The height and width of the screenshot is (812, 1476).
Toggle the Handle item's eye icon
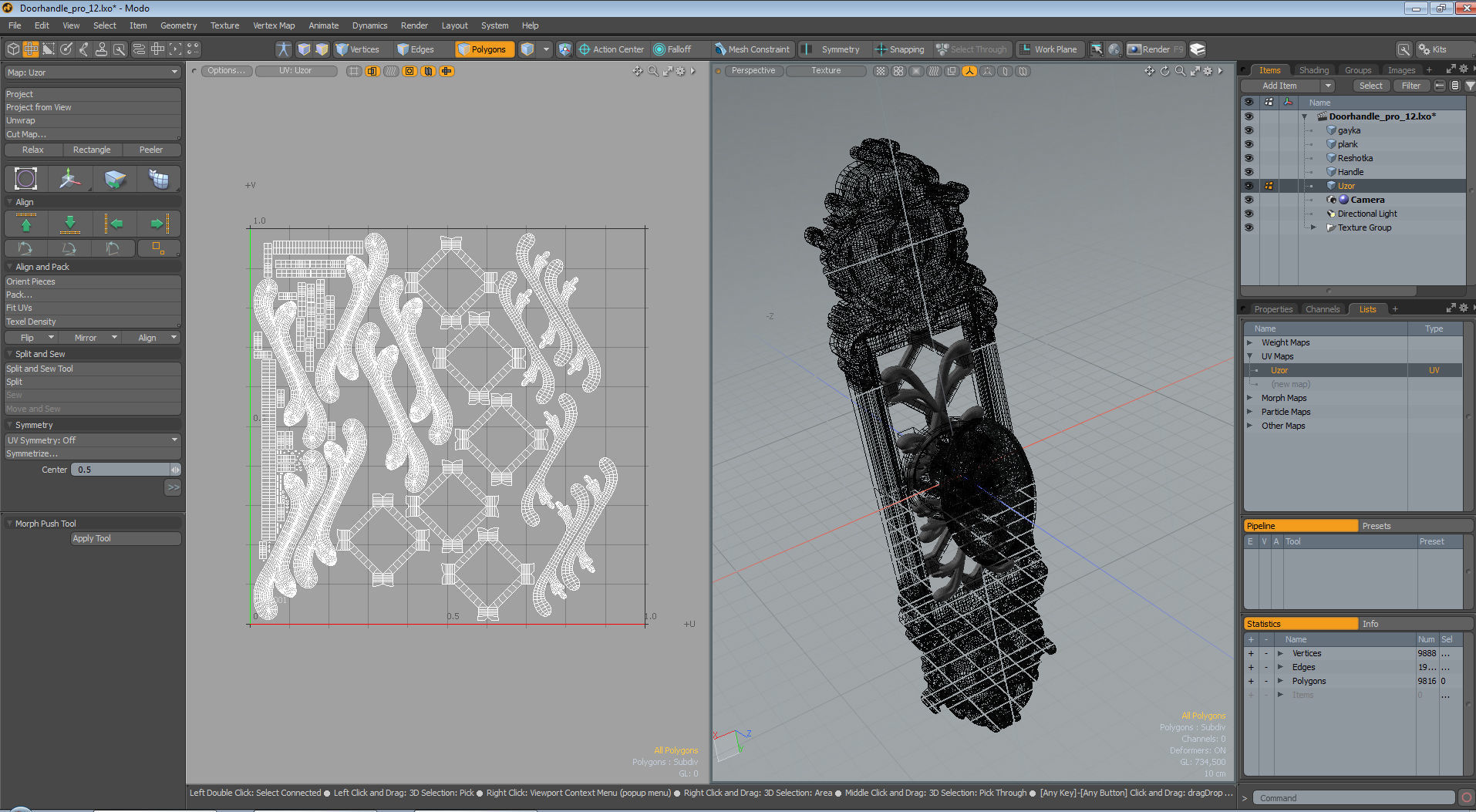[x=1249, y=172]
